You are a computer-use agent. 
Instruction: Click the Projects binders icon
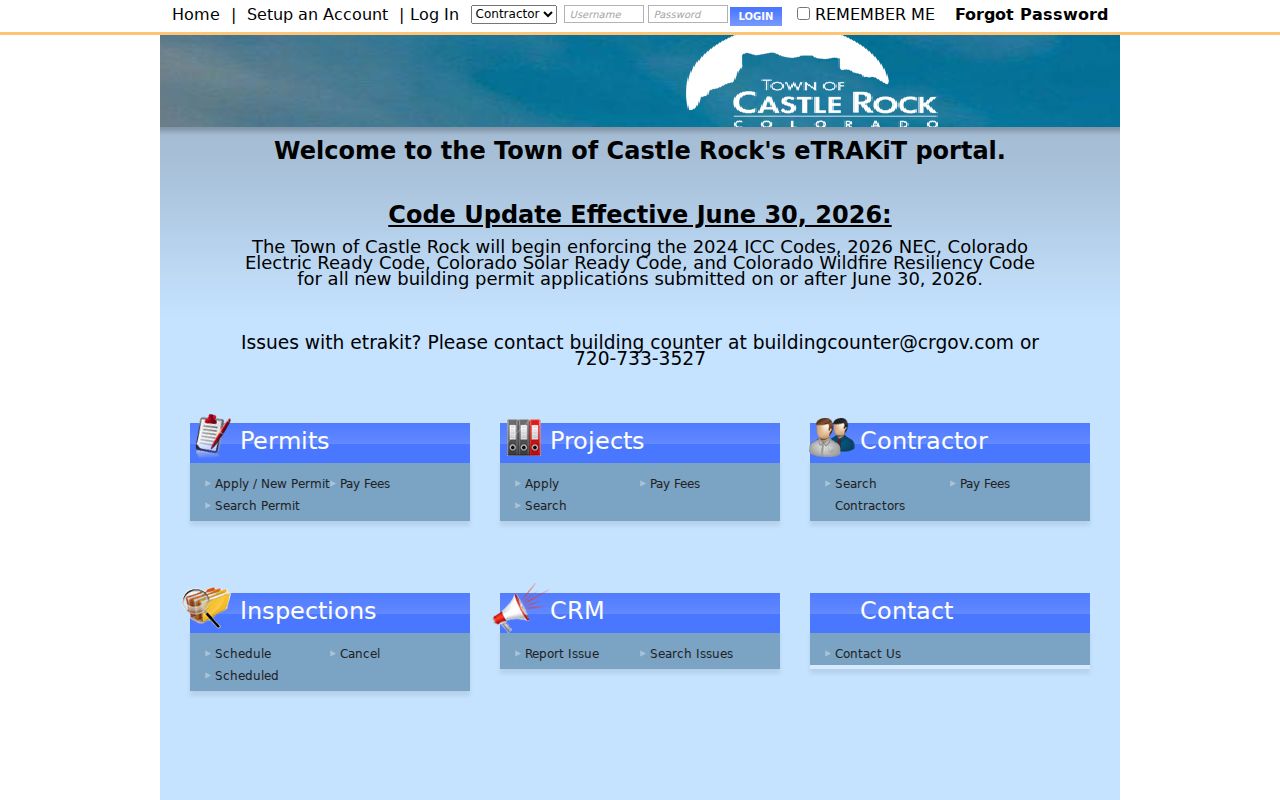pos(523,437)
